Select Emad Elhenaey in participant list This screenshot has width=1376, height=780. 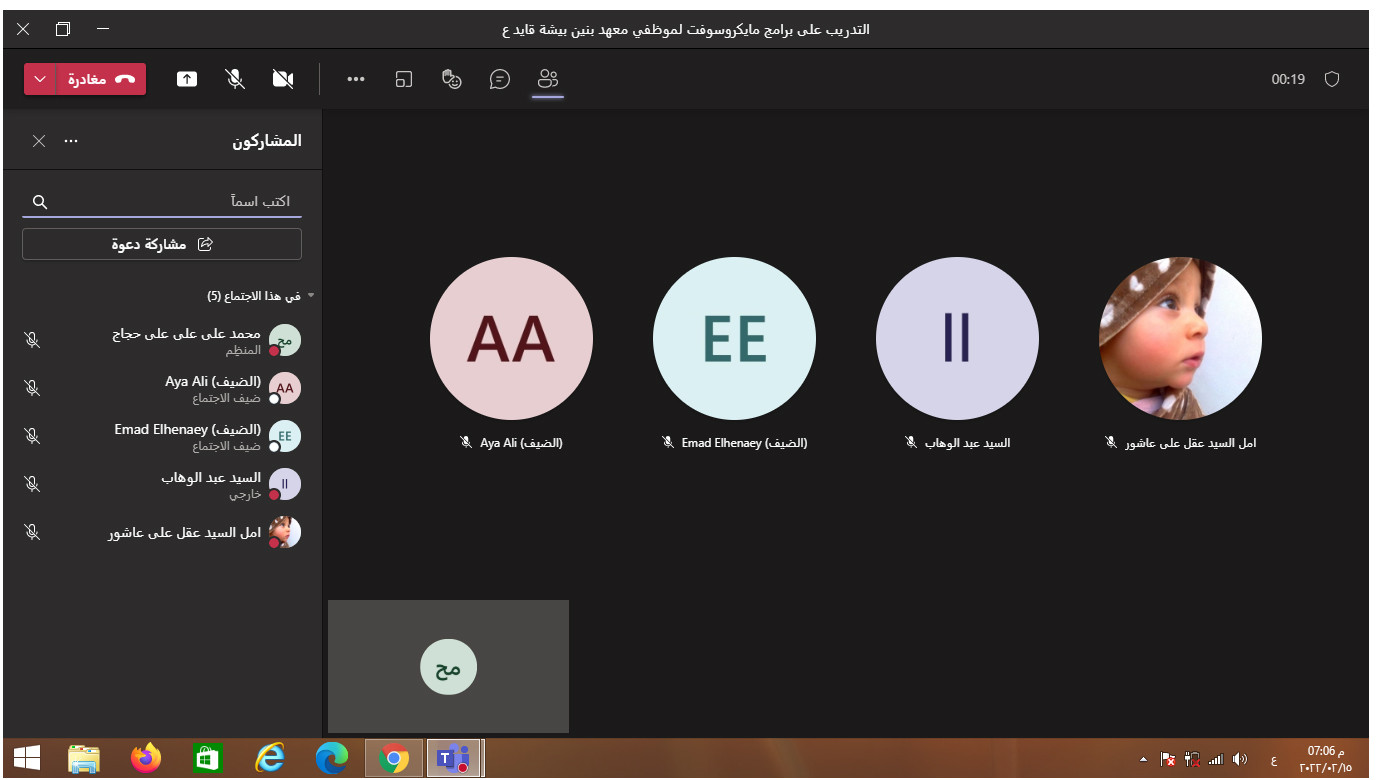point(162,437)
